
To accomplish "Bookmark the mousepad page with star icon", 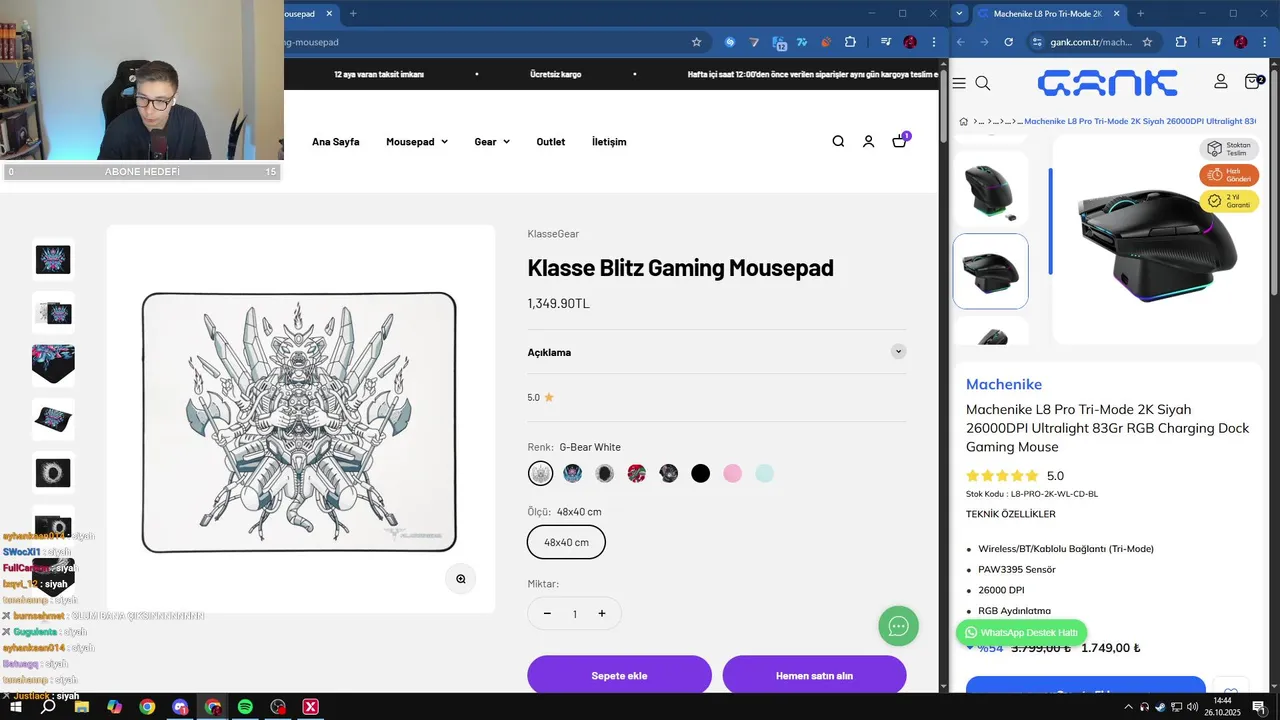I will [696, 42].
